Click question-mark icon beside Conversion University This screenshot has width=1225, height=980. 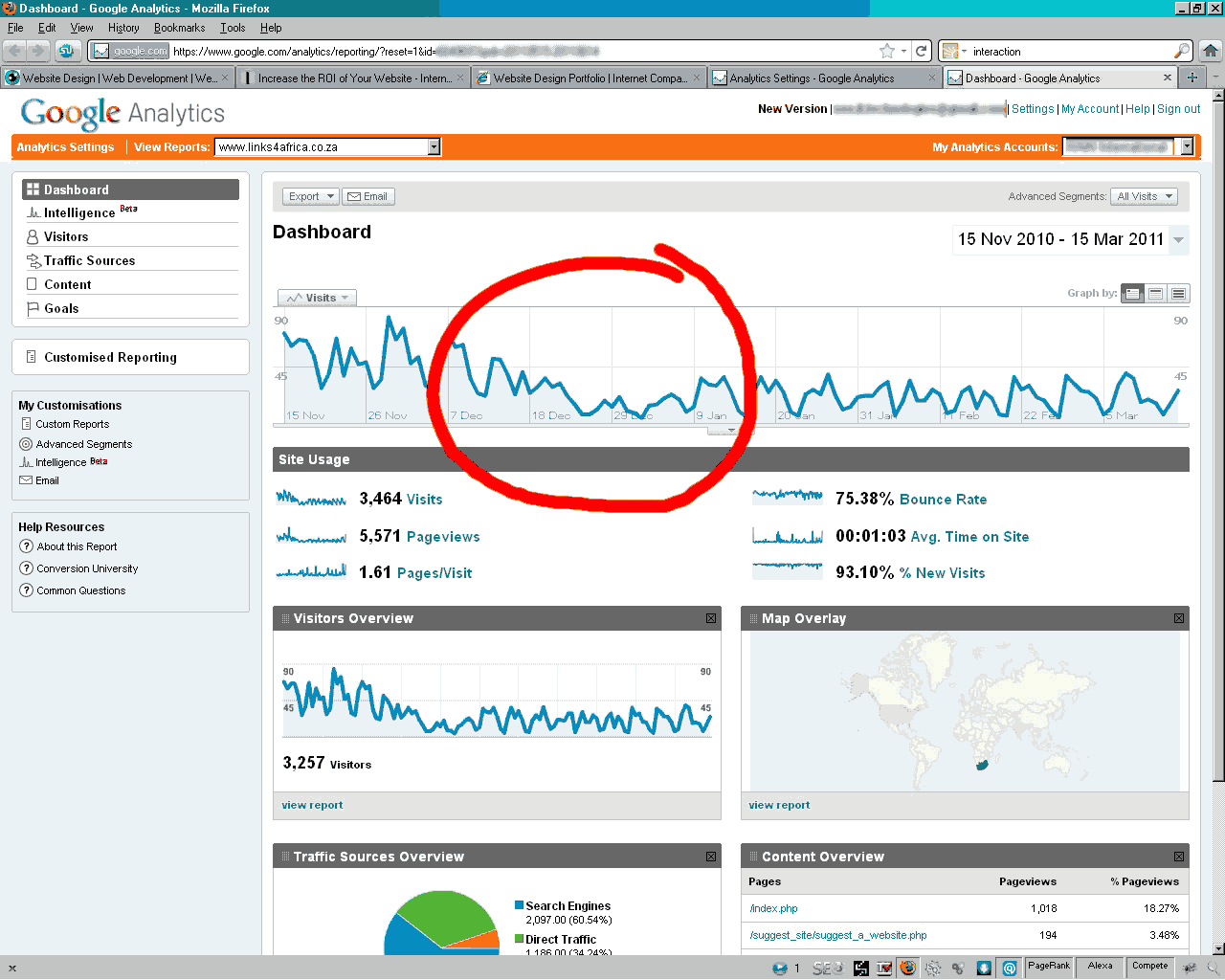tap(27, 568)
